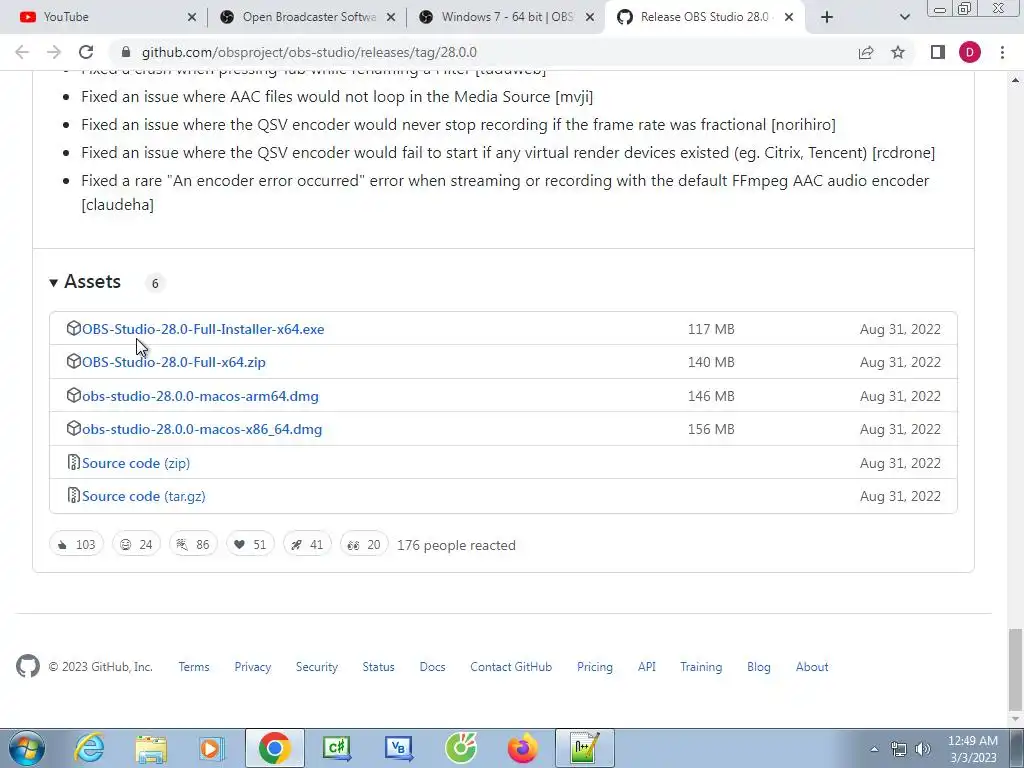This screenshot has height=768, width=1024.
Task: Open the tab search dropdown arrow
Action: click(904, 17)
